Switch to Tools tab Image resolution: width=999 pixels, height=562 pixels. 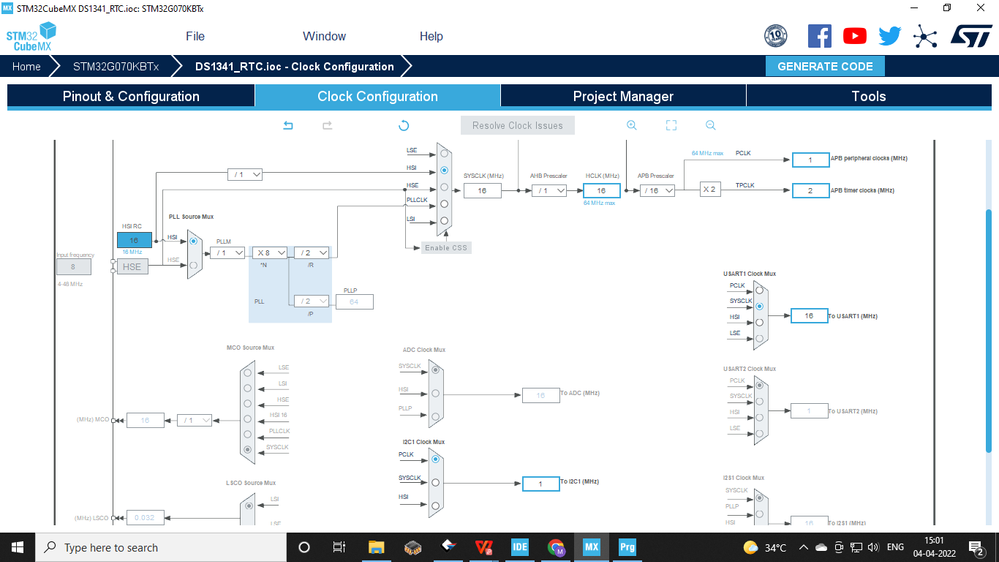869,96
